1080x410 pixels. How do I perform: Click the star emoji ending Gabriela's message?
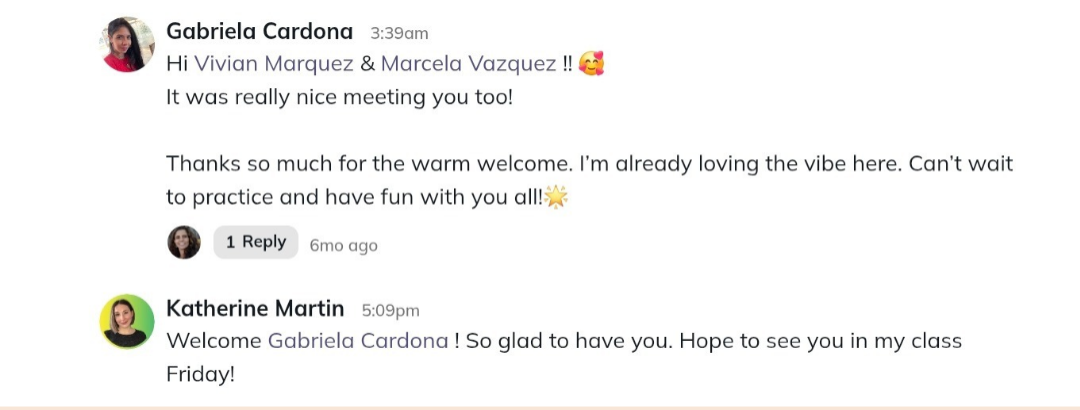pyautogui.click(x=556, y=198)
